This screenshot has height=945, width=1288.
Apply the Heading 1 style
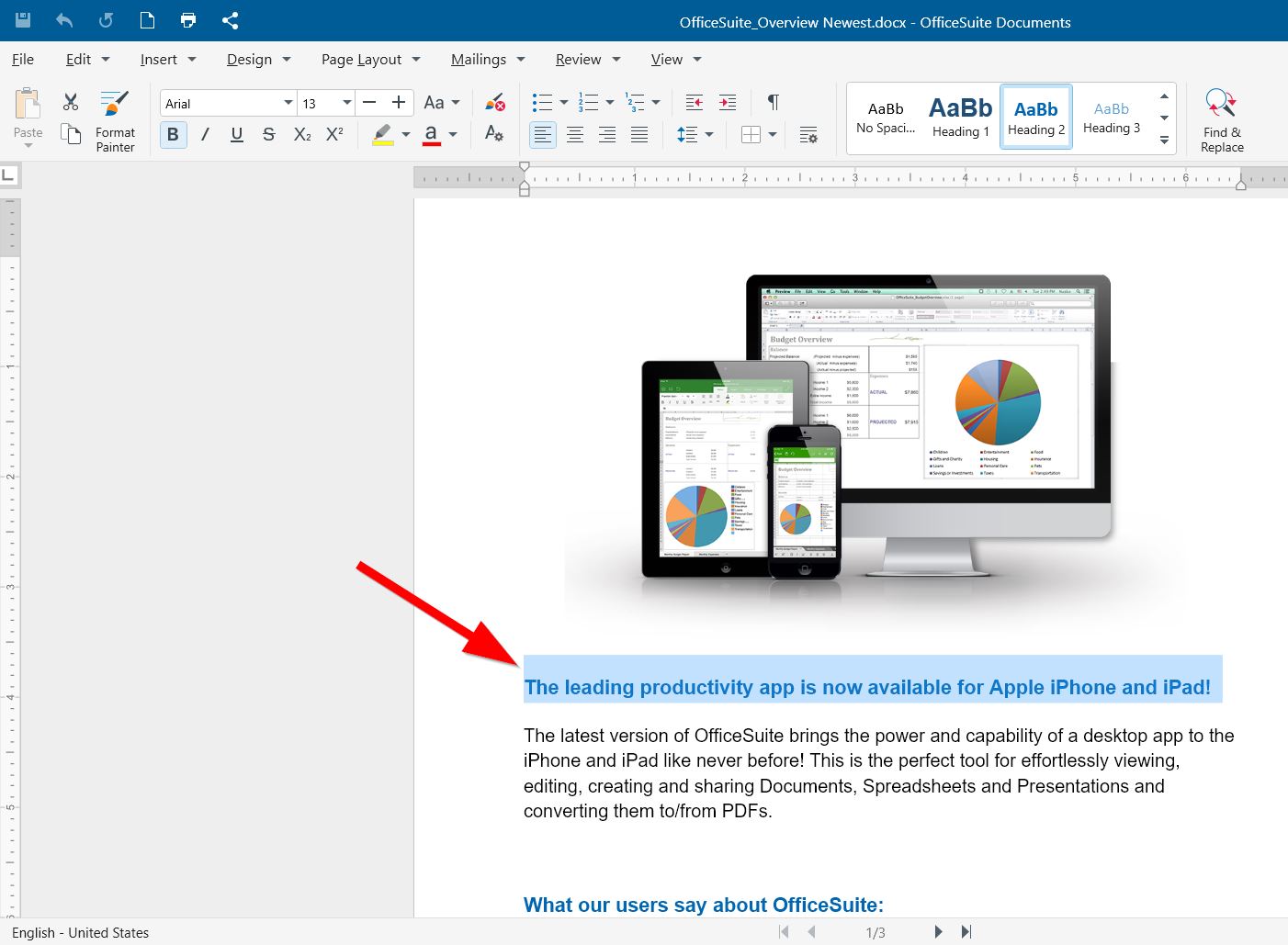(x=960, y=117)
